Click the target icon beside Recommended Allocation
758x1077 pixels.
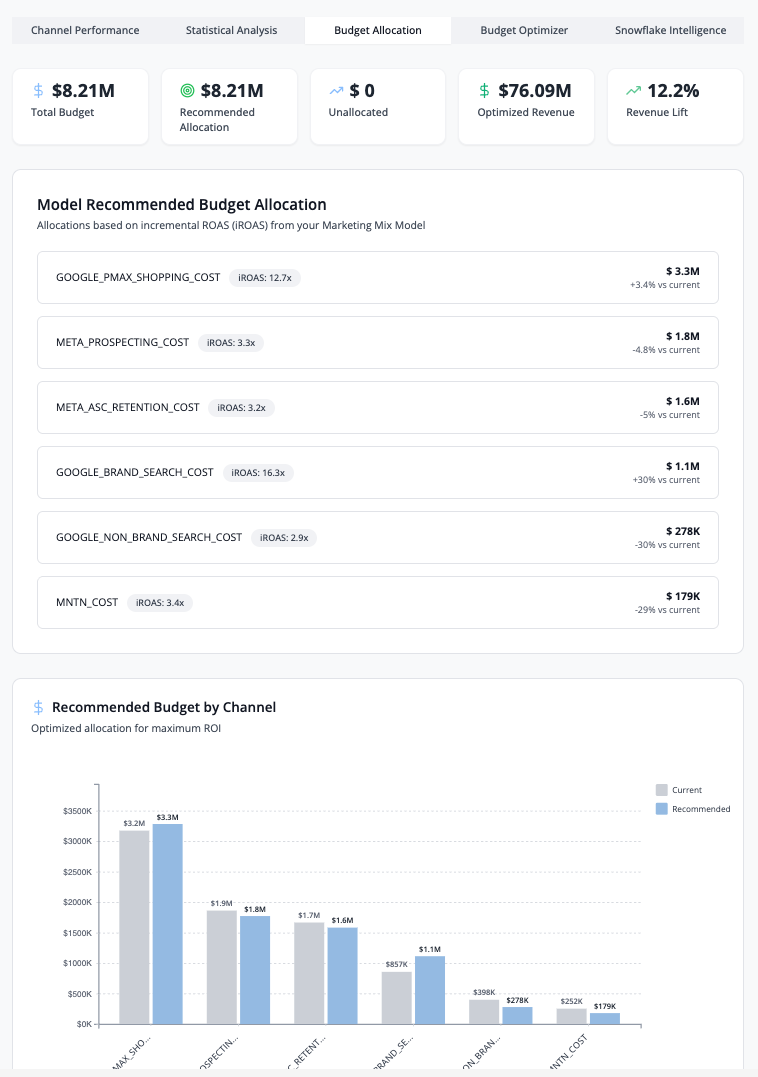click(187, 91)
